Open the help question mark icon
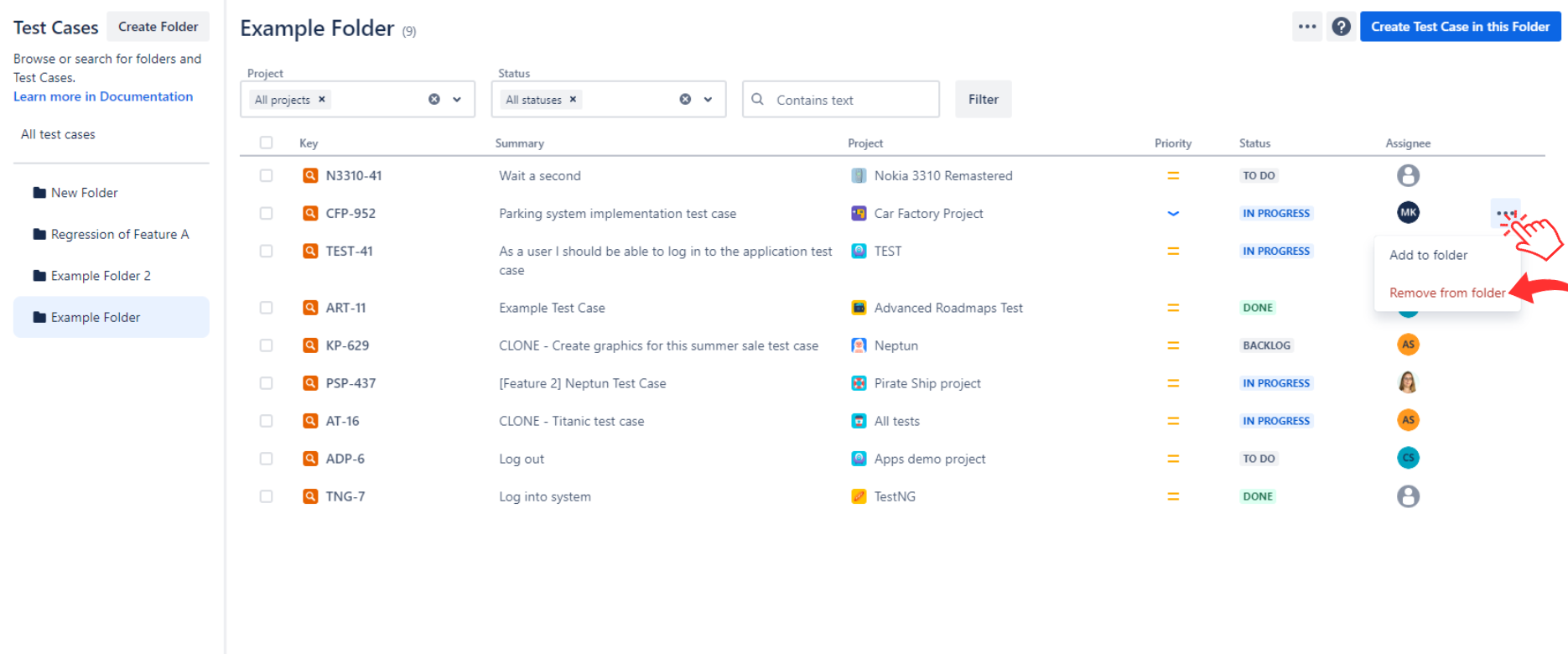Image resolution: width=1568 pixels, height=654 pixels. 1342,27
